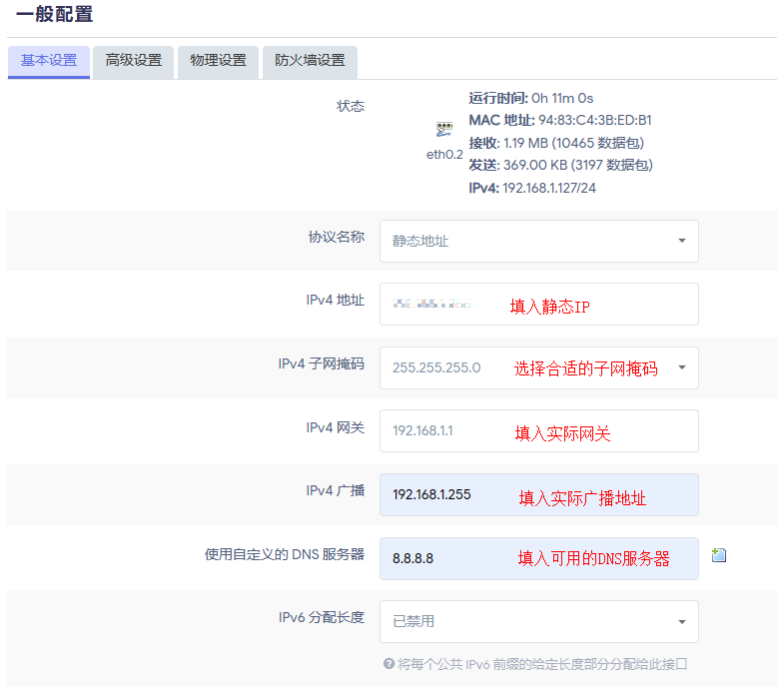Image resolution: width=777 pixels, height=686 pixels.
Task: Click the help icon beside the IPv6 prefix hint
Action: (388, 664)
